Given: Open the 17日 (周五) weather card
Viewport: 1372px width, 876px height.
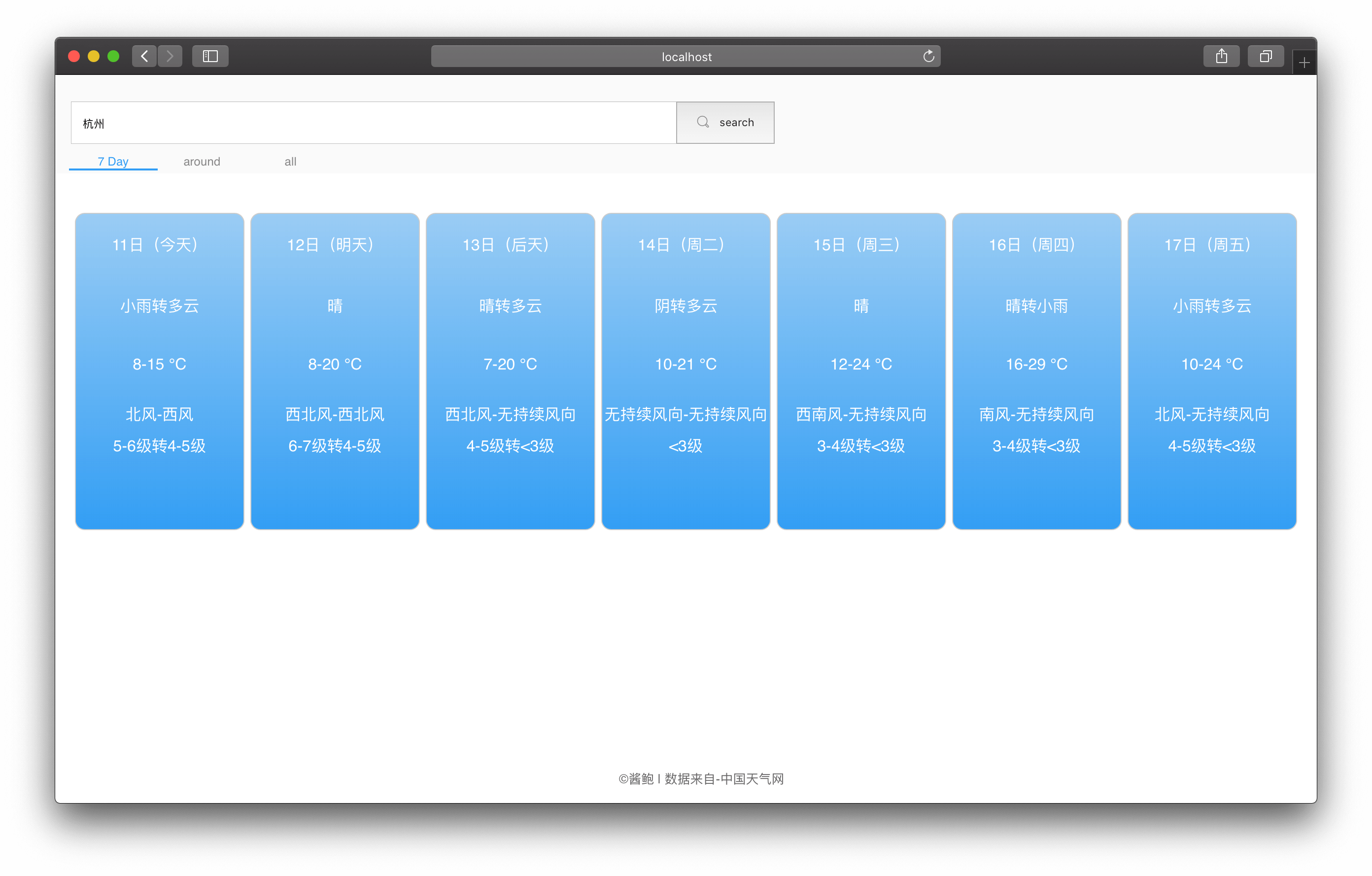Looking at the screenshot, I should coord(1212,371).
